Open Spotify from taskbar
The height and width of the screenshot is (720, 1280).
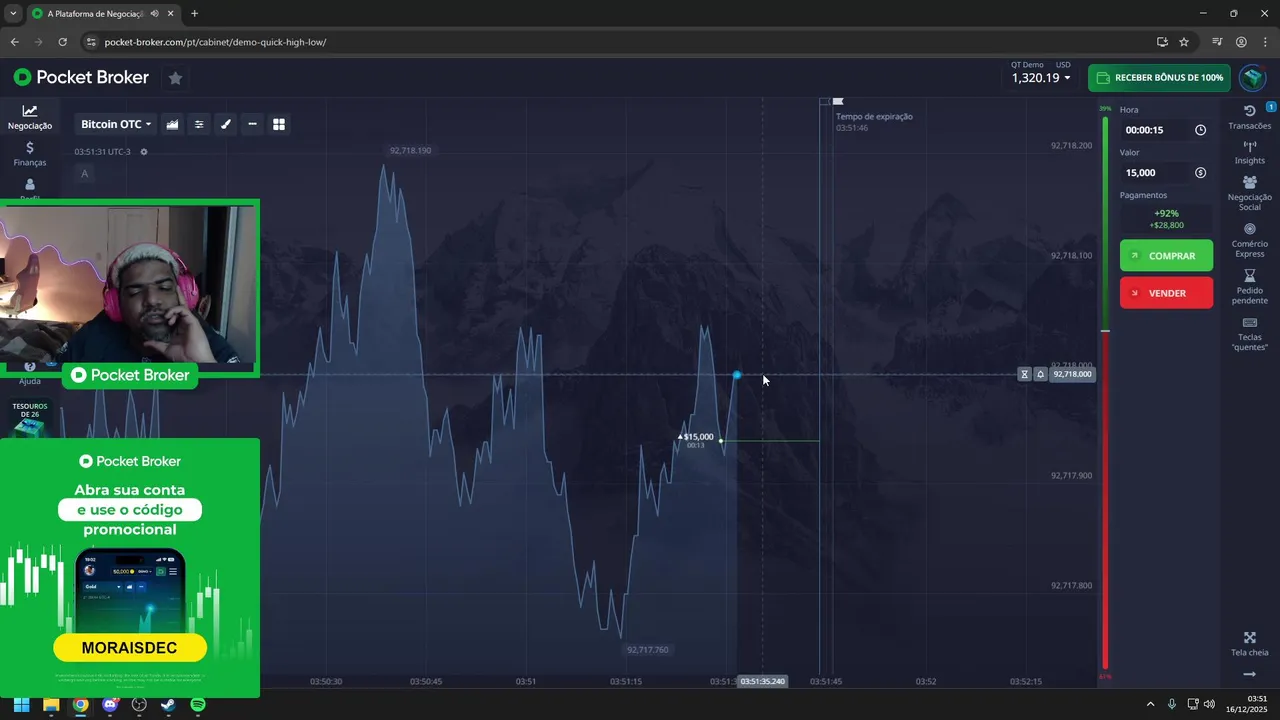pos(198,704)
